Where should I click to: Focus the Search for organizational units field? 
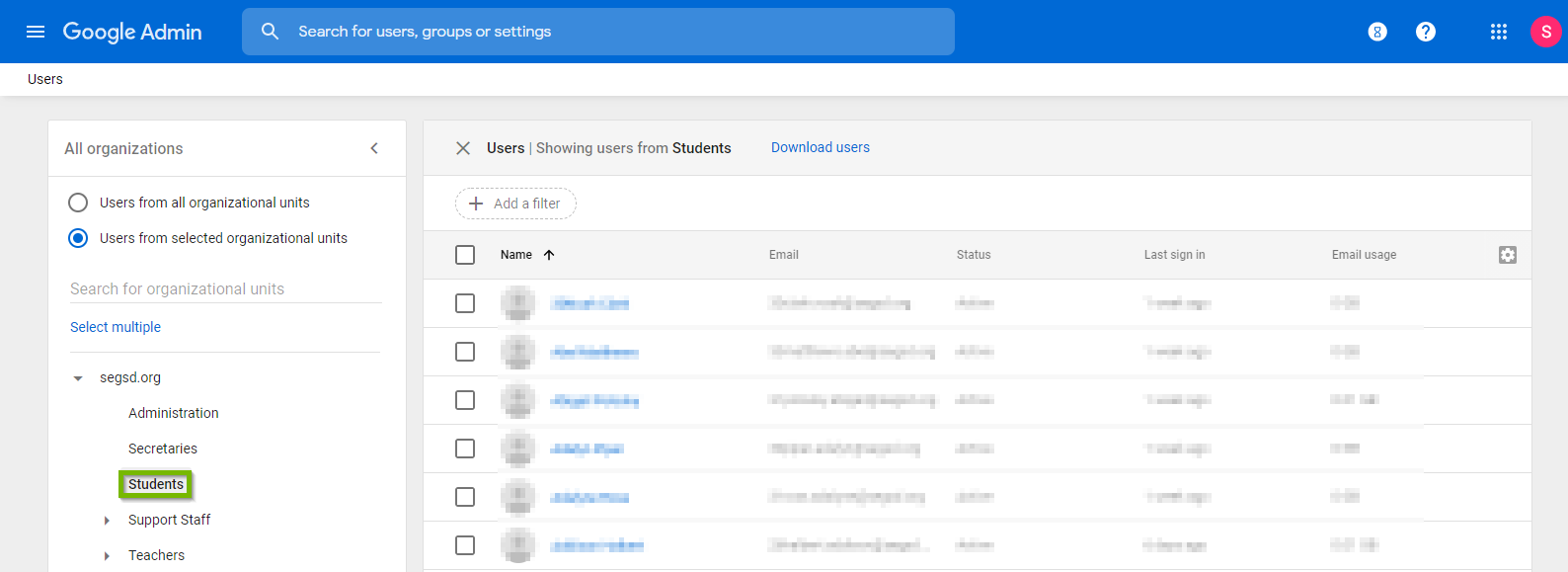[x=225, y=288]
